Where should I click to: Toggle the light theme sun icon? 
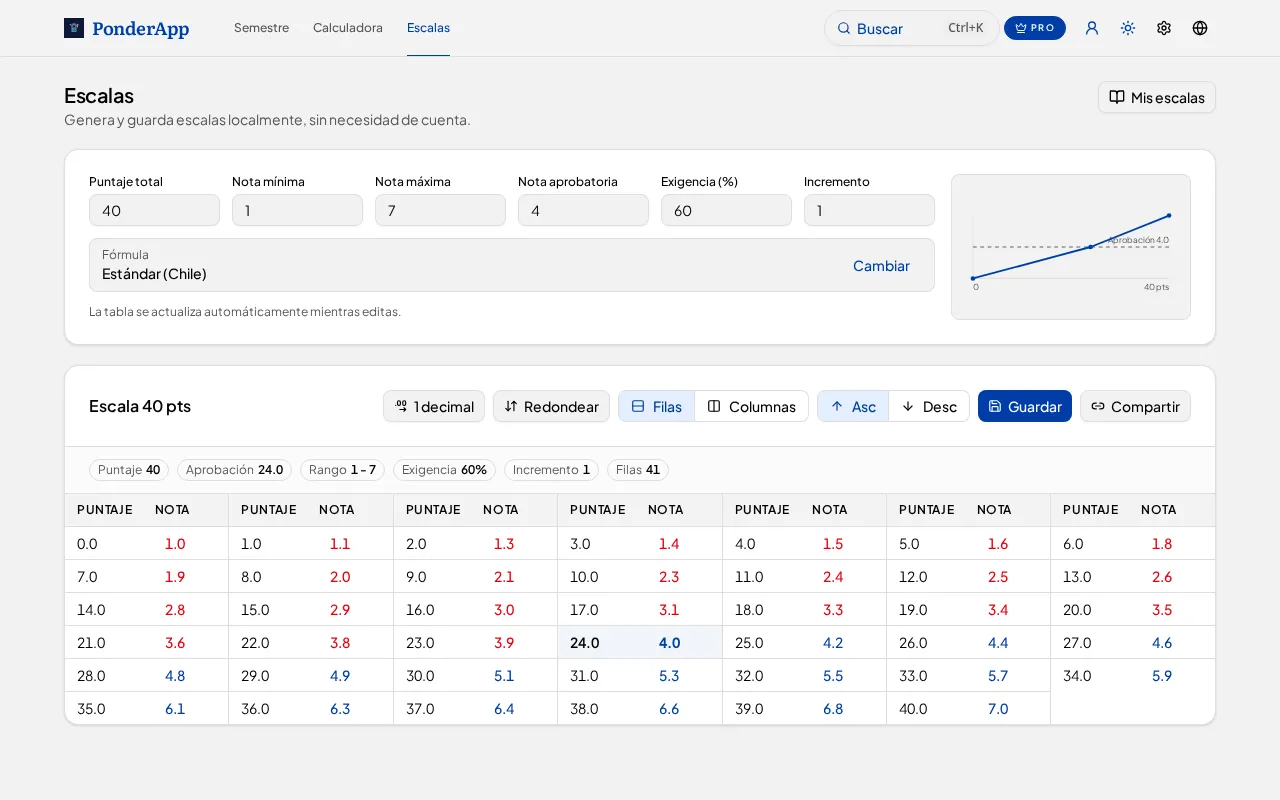point(1128,28)
